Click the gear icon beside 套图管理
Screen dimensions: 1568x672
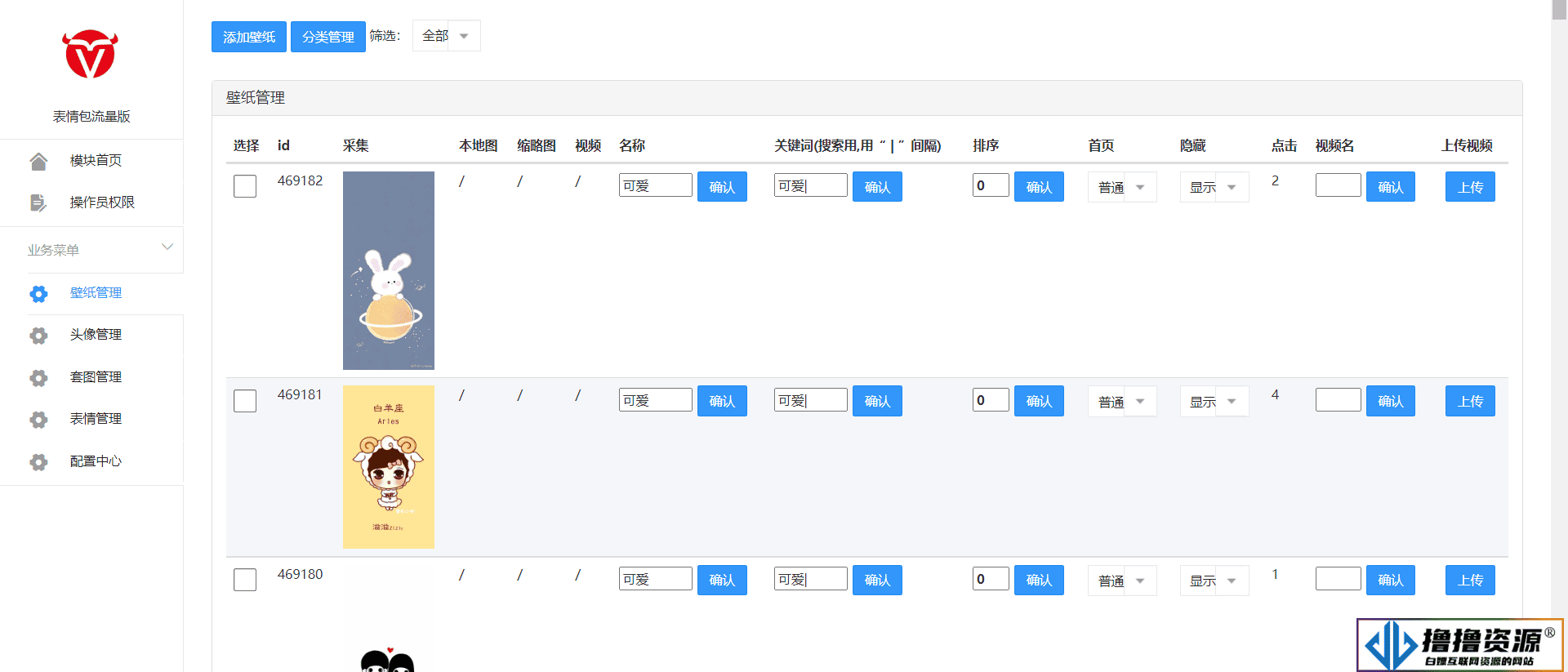point(38,377)
